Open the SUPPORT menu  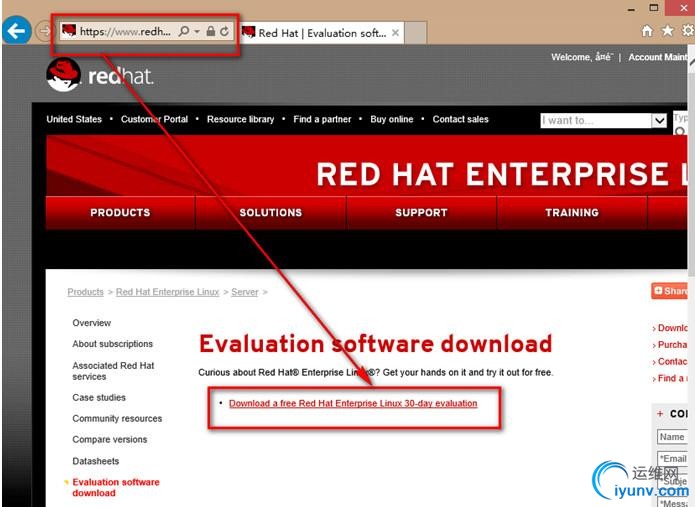point(421,213)
